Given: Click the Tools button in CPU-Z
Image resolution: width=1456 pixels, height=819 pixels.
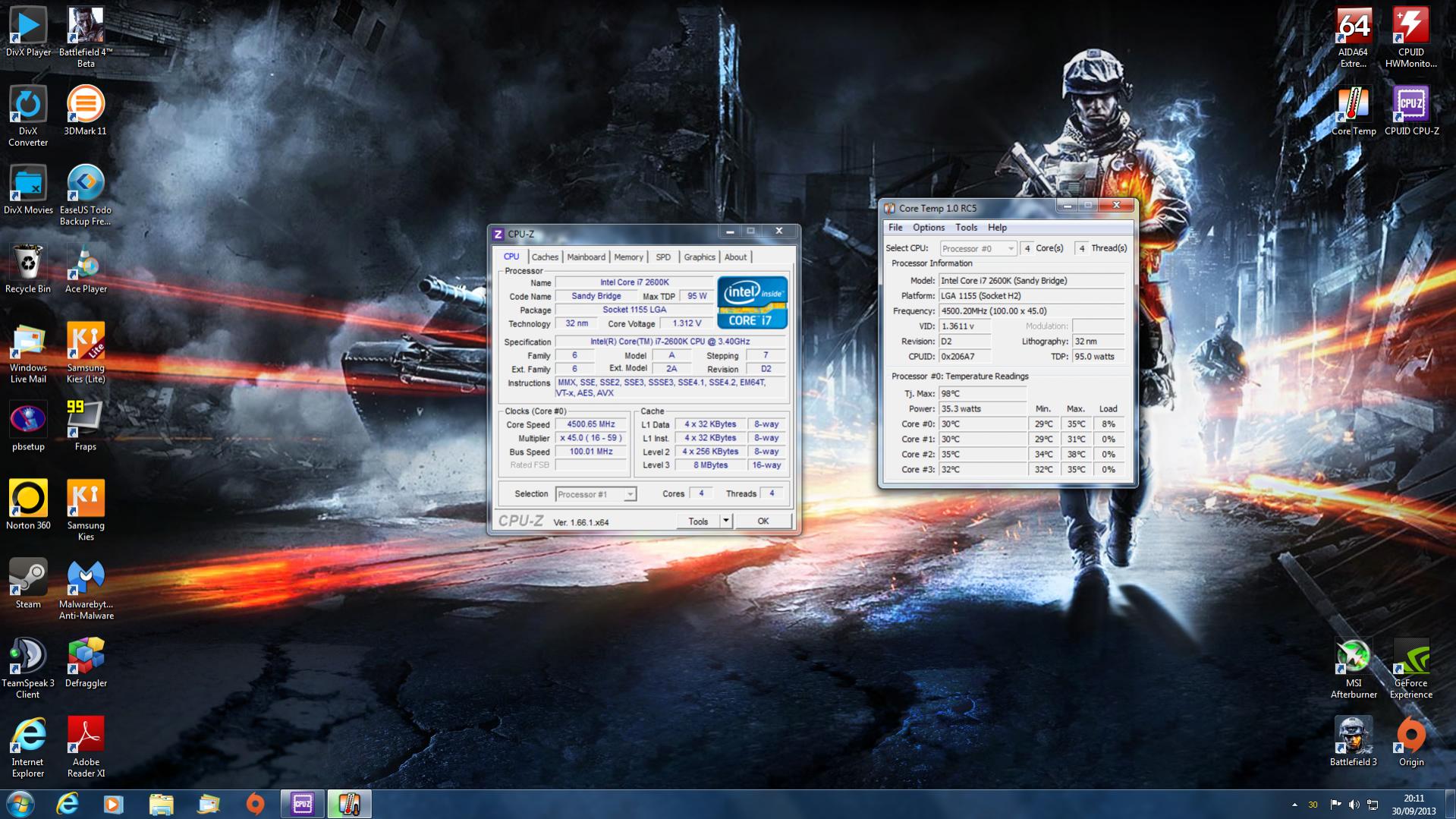Looking at the screenshot, I should click(698, 521).
